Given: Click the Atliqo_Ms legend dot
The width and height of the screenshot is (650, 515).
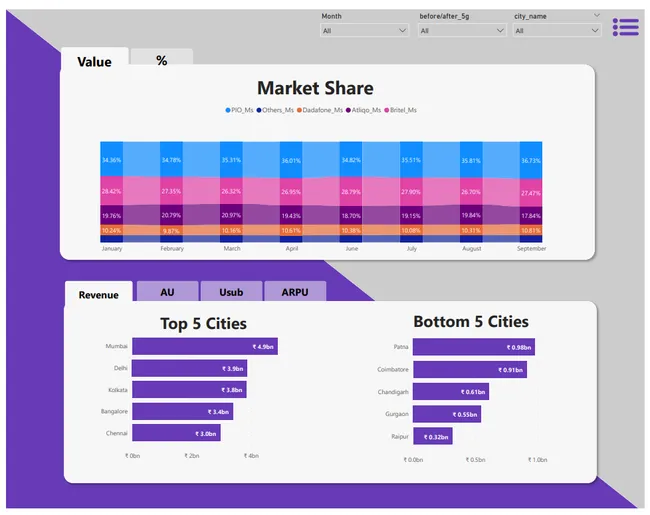Looking at the screenshot, I should 348,110.
